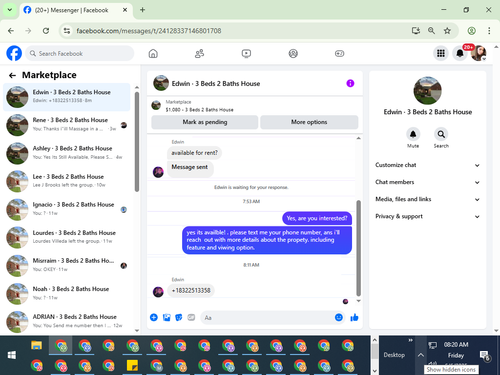This screenshot has width=500, height=375.
Task: Open the Ashley 3 Beds 2 Baths House chat
Action: pos(67,153)
